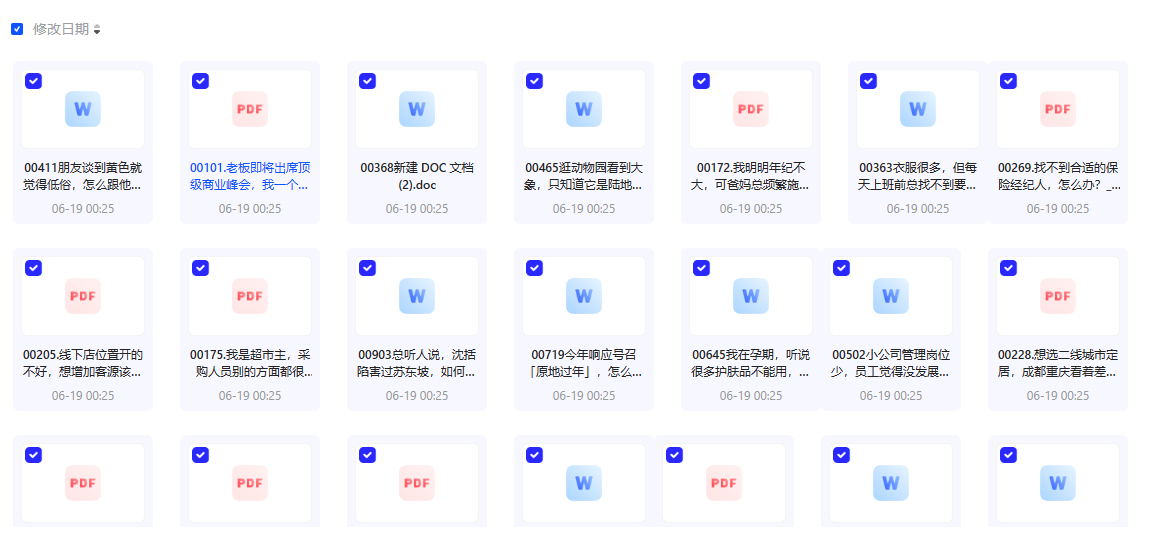Image resolution: width=1172 pixels, height=535 pixels.
Task: Click the Word icon of 00368新建 DOC 文档
Action: 417,109
